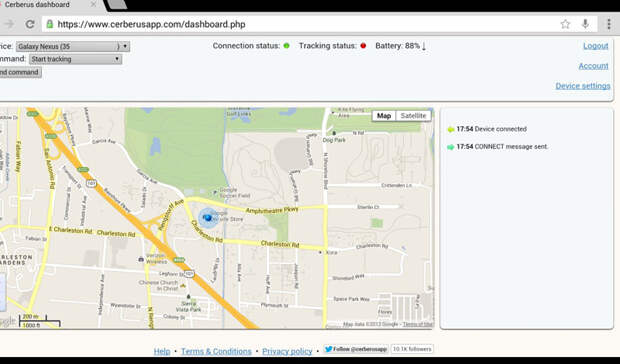Open the Device settings link
The height and width of the screenshot is (364, 620).
583,86
